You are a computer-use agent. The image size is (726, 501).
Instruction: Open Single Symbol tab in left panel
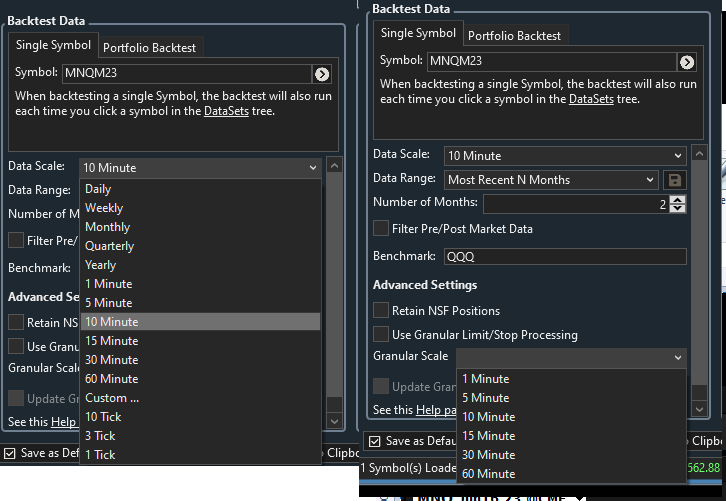point(53,45)
